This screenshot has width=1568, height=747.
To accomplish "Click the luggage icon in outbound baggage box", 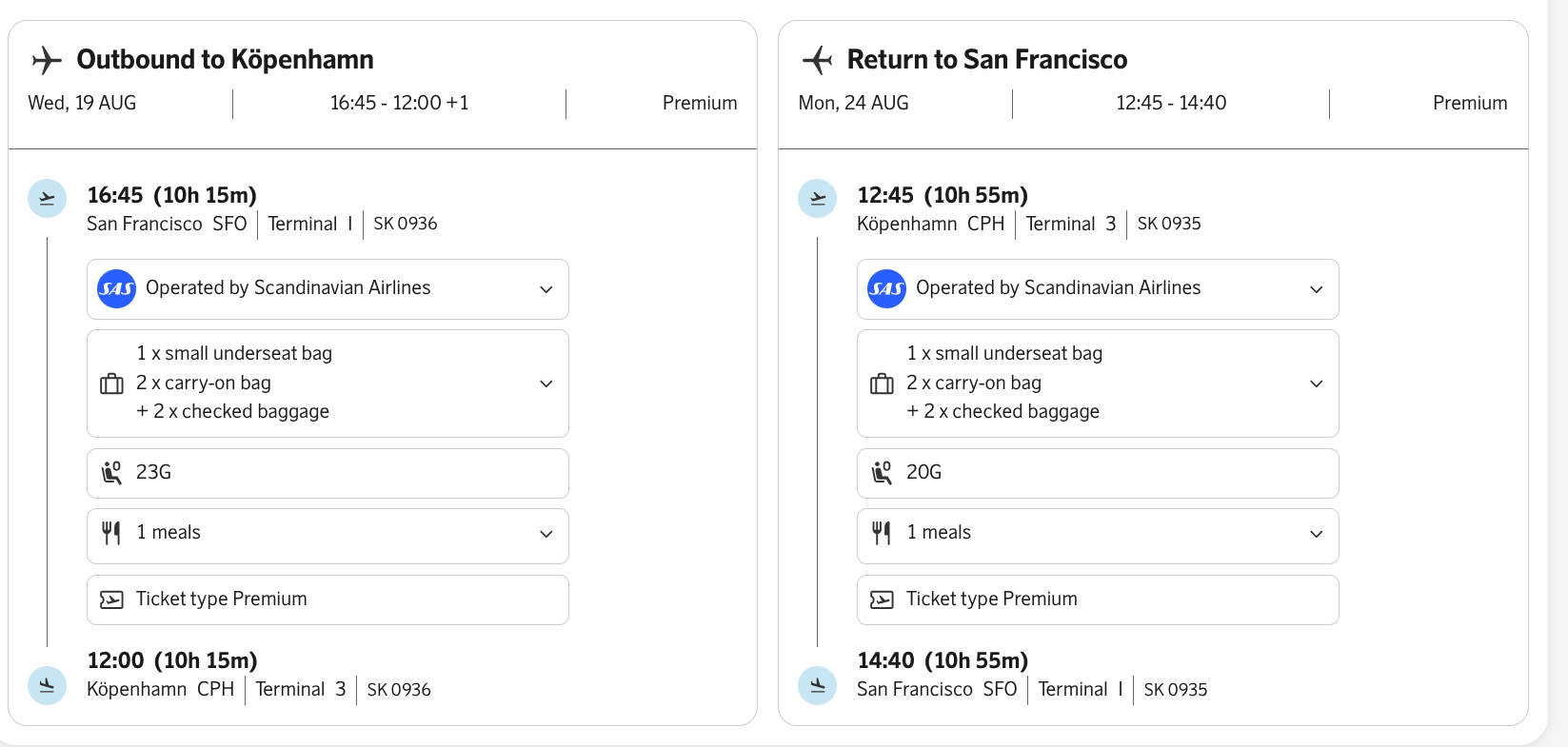I will [x=112, y=383].
